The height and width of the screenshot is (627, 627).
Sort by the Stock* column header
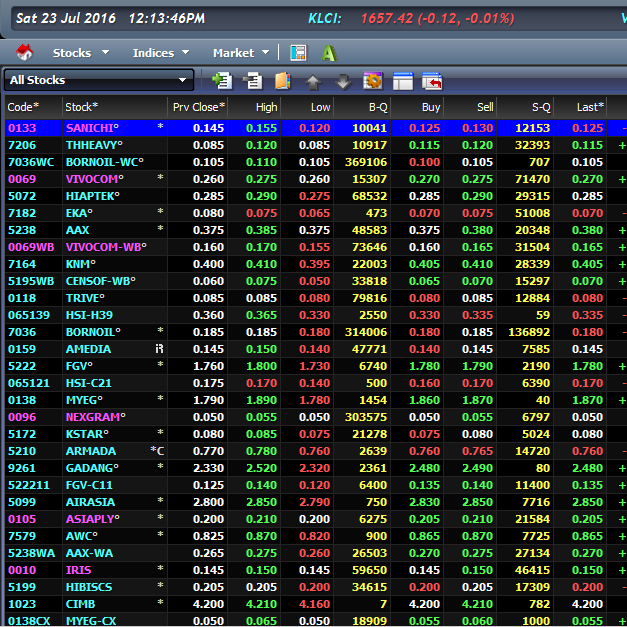tap(115, 107)
